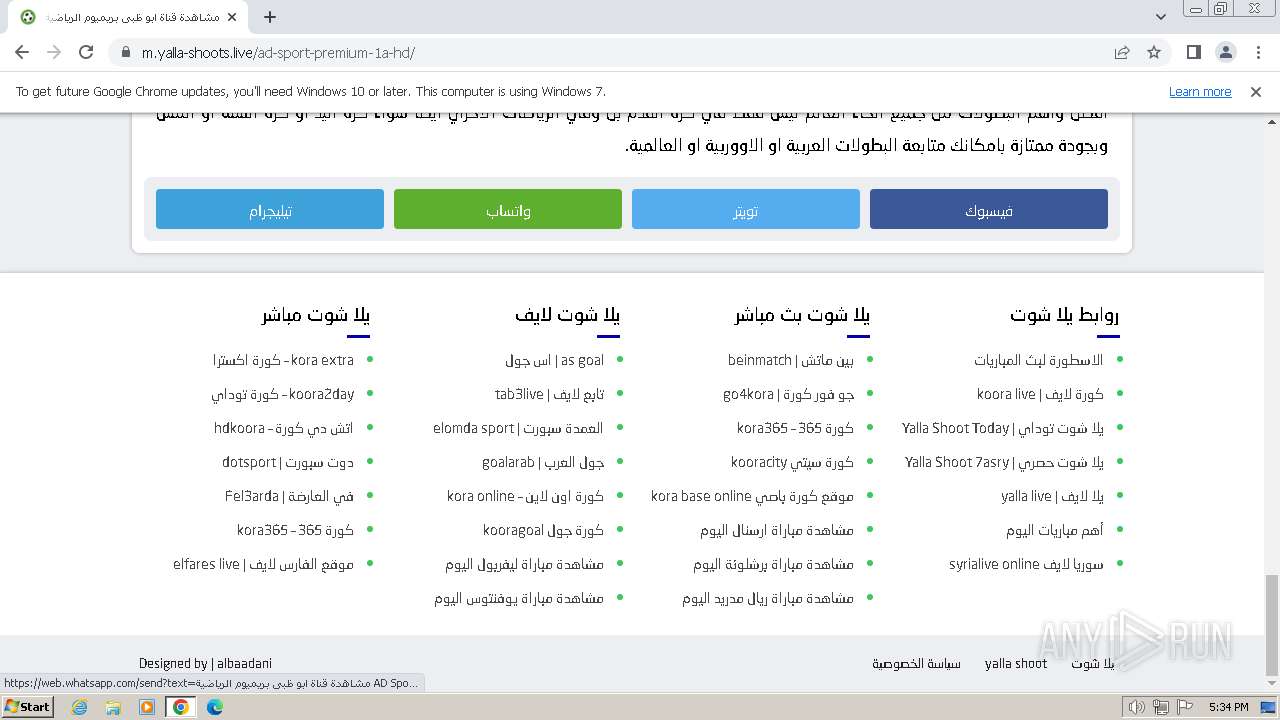
Task: Open the مشاهدة مباراة يوفنتوس اليوم link
Action: (519, 598)
